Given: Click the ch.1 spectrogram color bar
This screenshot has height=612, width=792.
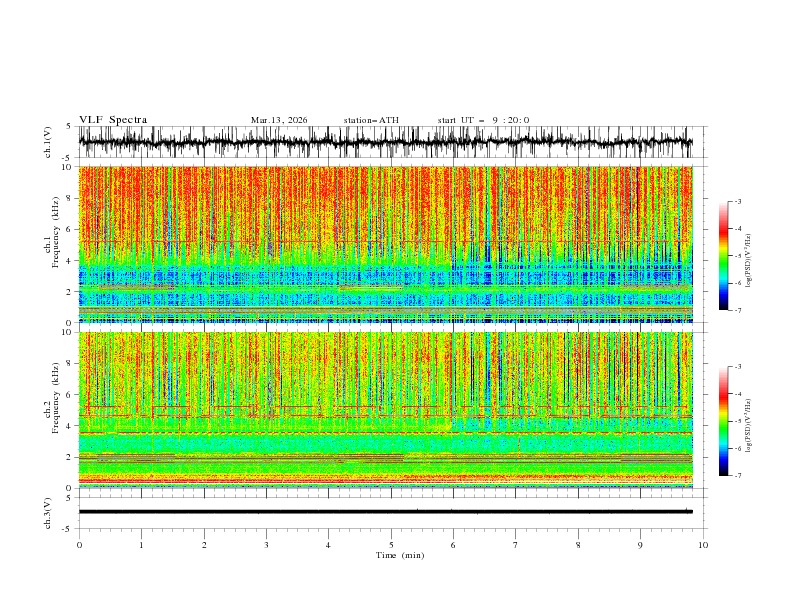Looking at the screenshot, I should tap(723, 256).
